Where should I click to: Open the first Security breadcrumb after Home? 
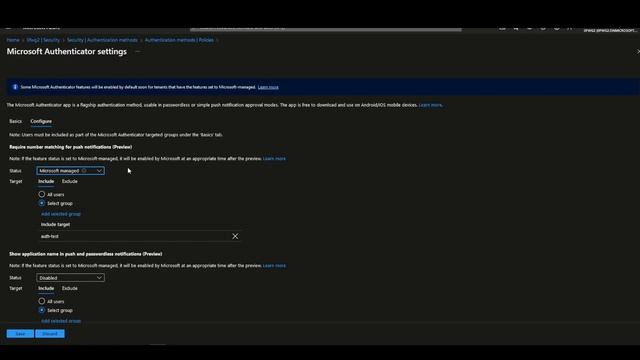point(43,40)
